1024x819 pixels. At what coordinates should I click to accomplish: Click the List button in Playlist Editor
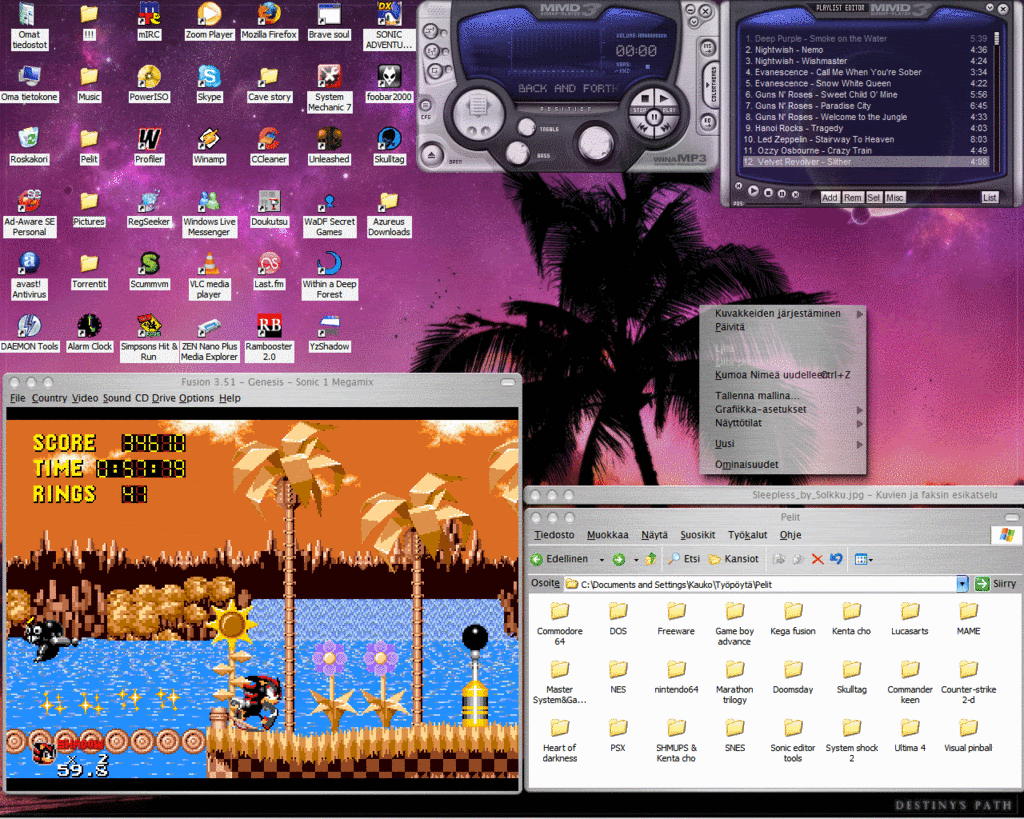point(989,197)
